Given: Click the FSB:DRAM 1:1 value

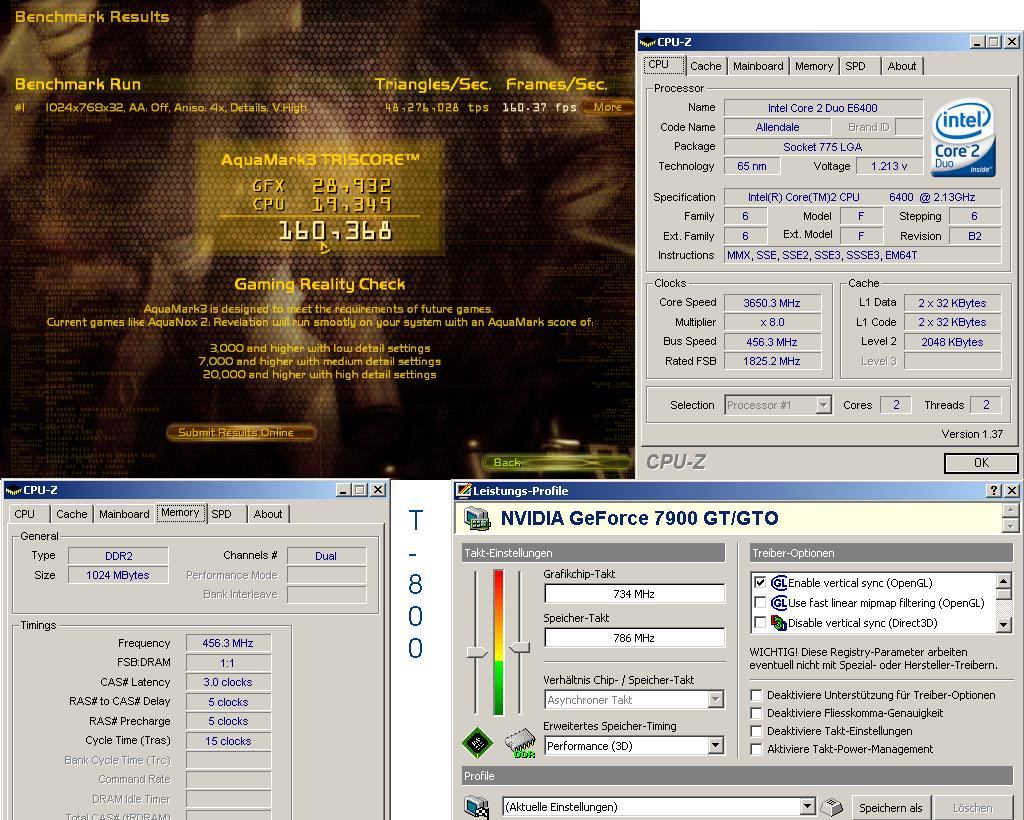Looking at the screenshot, I should tap(228, 663).
